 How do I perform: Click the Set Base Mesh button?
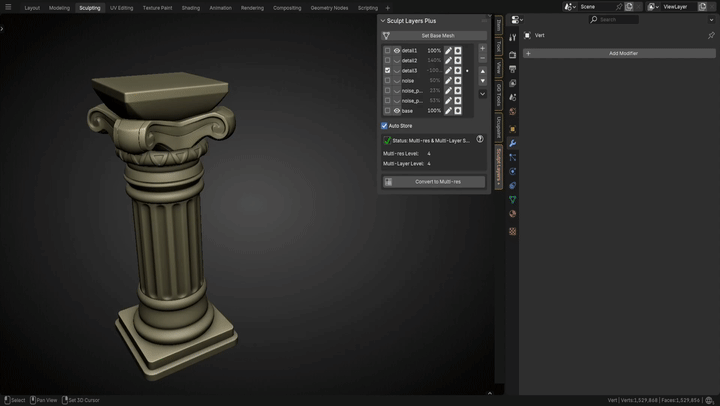(x=433, y=36)
